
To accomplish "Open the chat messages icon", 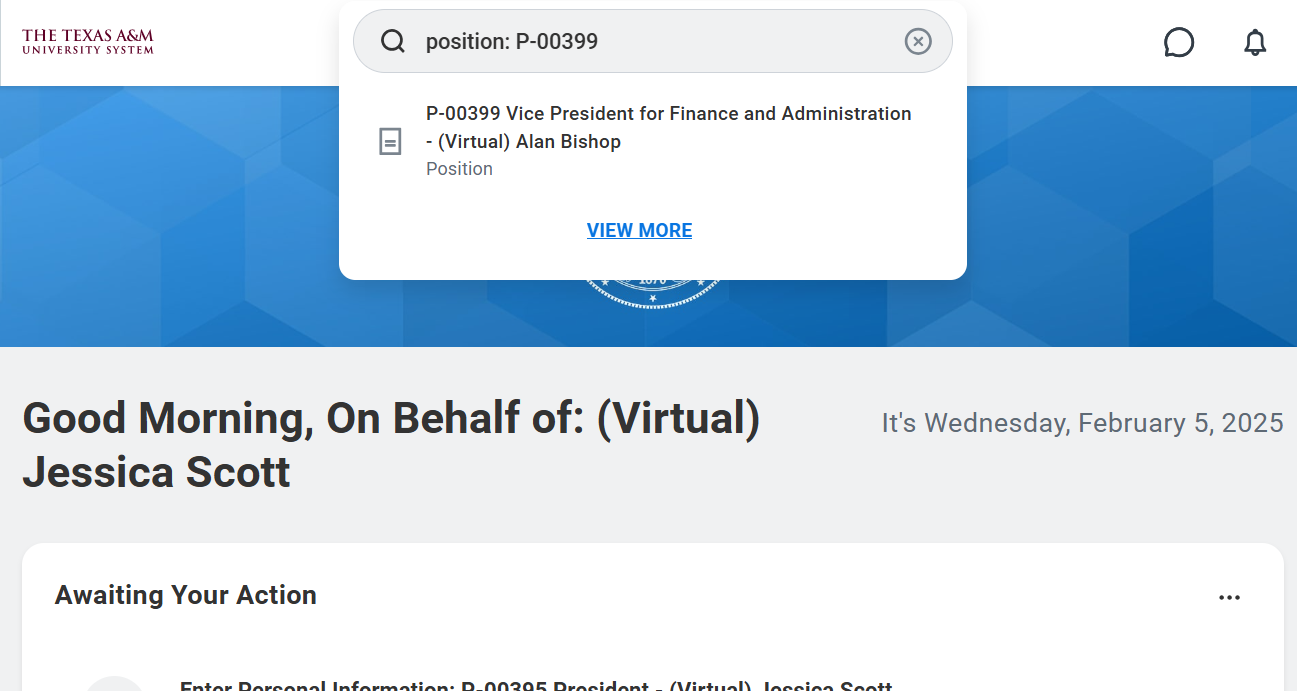I will 1179,42.
